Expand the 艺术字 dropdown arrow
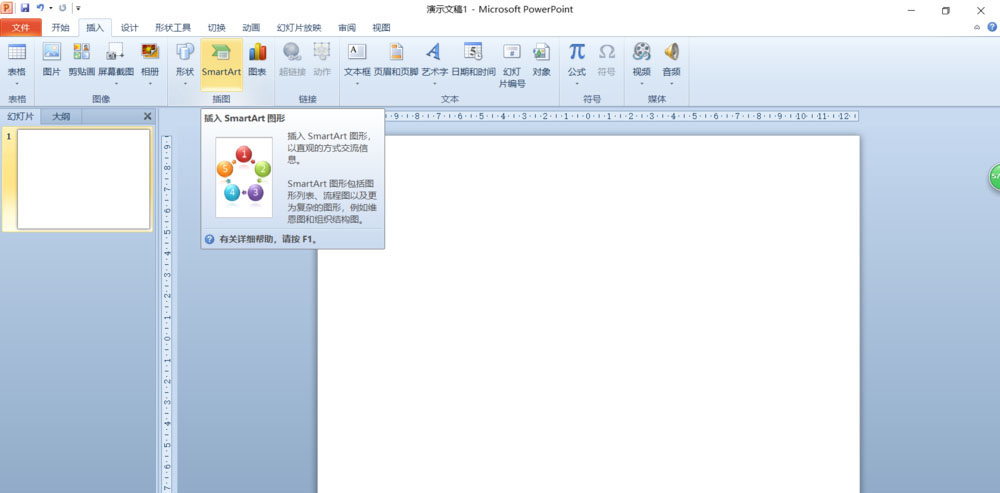 (434, 84)
